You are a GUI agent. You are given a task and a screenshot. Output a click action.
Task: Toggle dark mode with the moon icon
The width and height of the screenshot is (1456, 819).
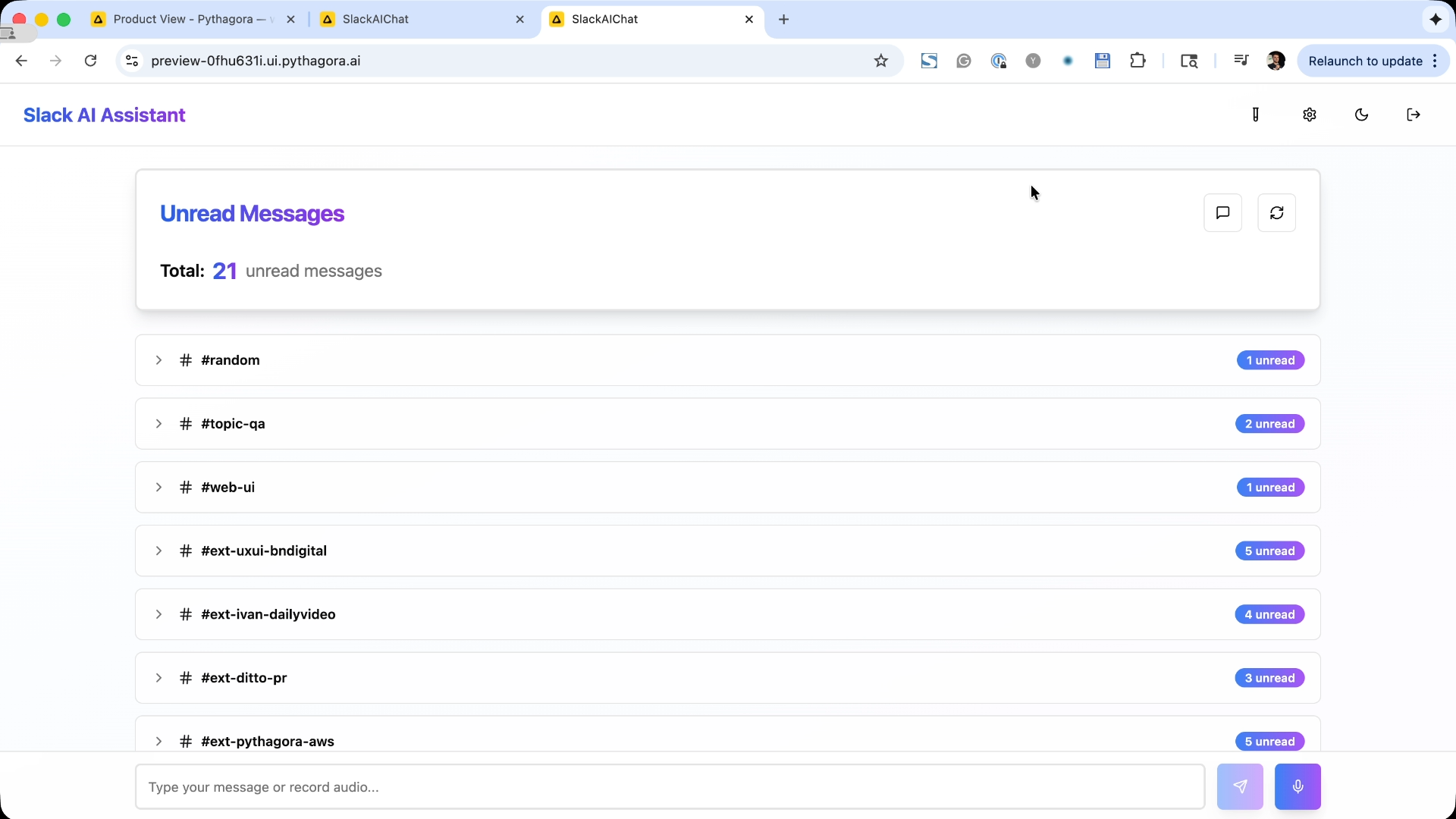pyautogui.click(x=1361, y=115)
